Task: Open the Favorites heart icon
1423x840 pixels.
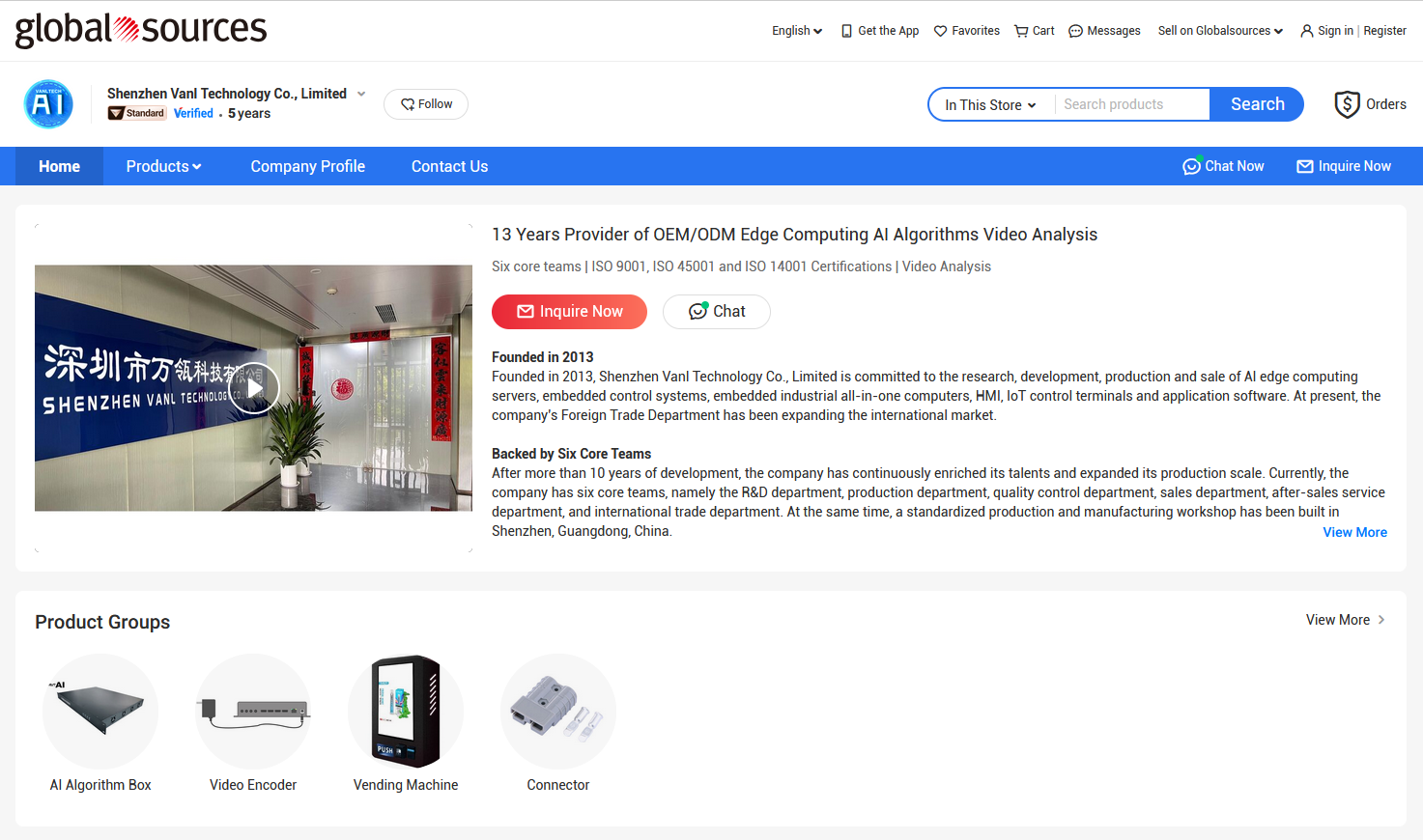Action: coord(940,31)
